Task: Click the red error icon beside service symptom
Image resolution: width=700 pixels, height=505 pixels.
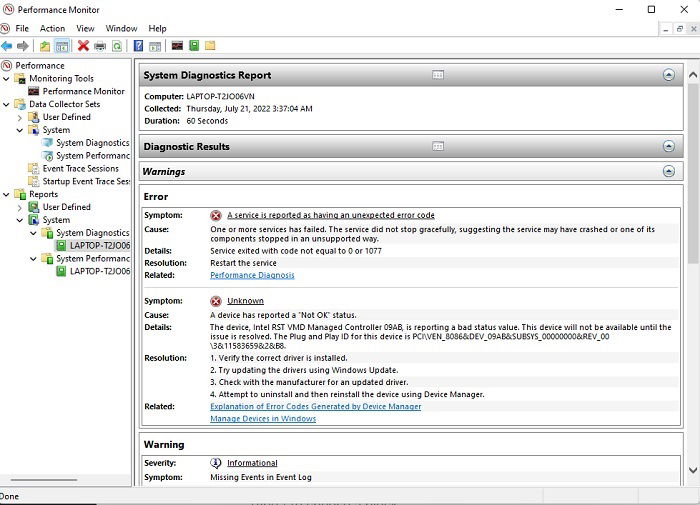Action: (216, 216)
